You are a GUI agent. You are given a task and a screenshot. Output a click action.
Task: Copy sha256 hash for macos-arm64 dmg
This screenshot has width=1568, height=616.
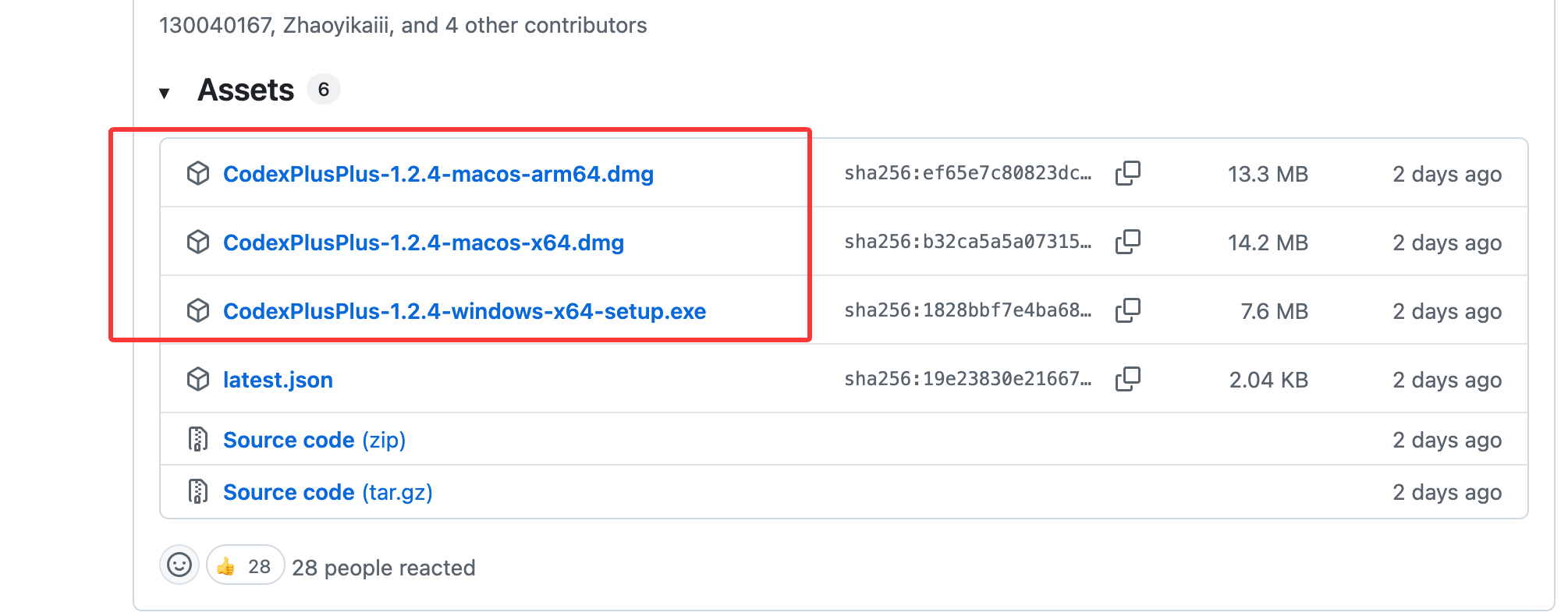tap(1127, 173)
